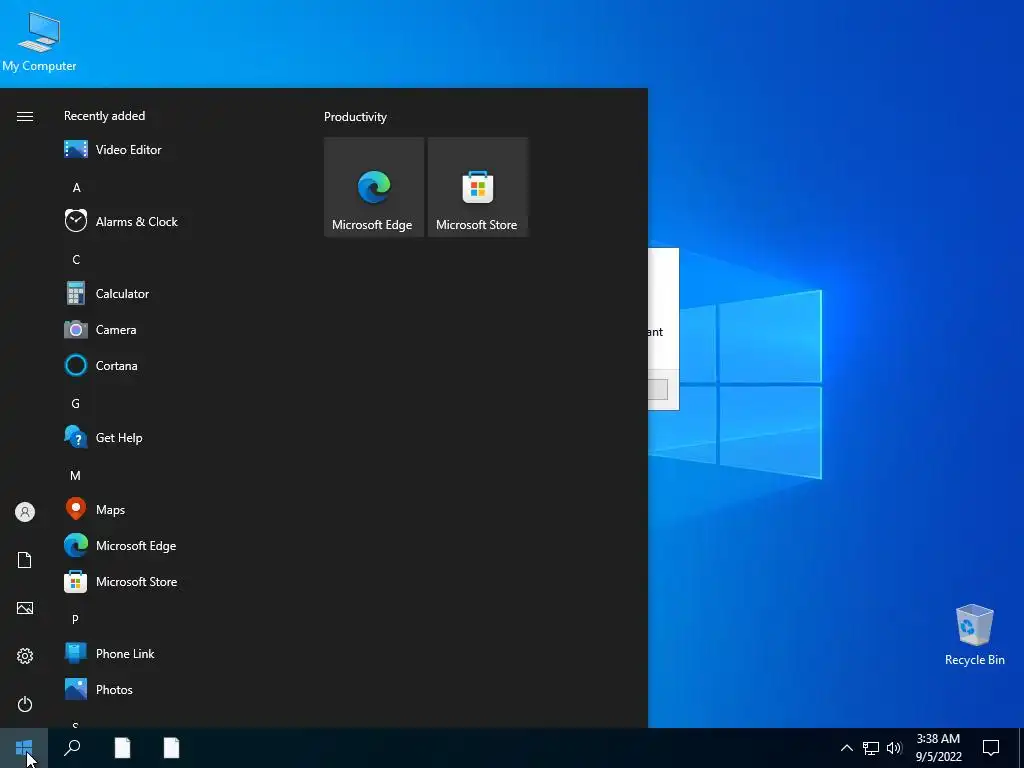Open Pictures from Start sidebar

tap(25, 608)
